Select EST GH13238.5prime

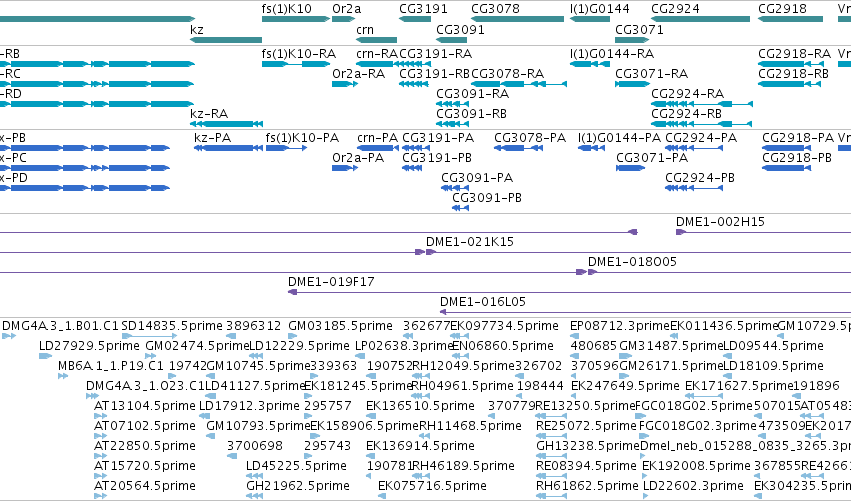pos(588,447)
